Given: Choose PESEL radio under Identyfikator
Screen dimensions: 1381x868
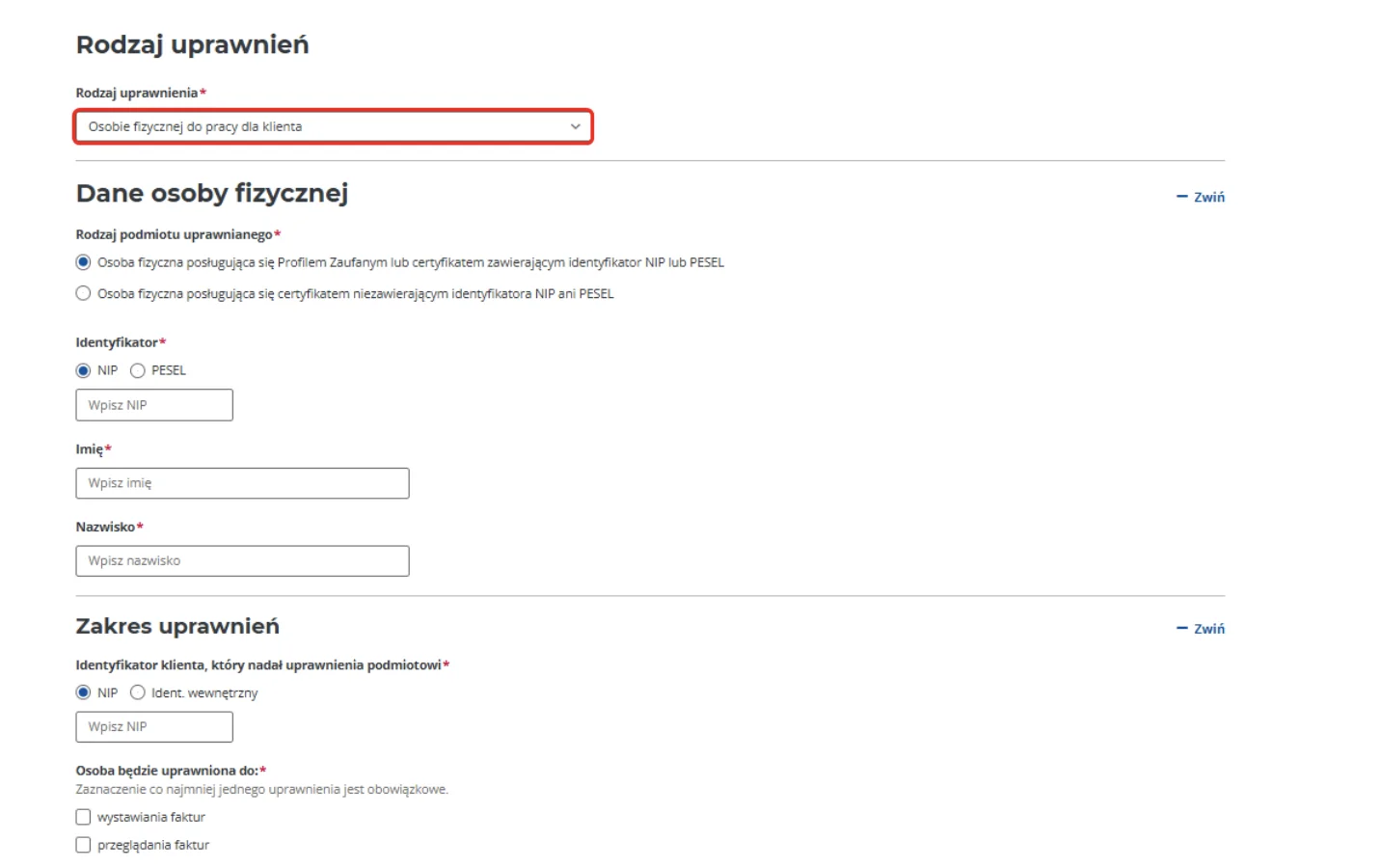Looking at the screenshot, I should pyautogui.click(x=138, y=370).
